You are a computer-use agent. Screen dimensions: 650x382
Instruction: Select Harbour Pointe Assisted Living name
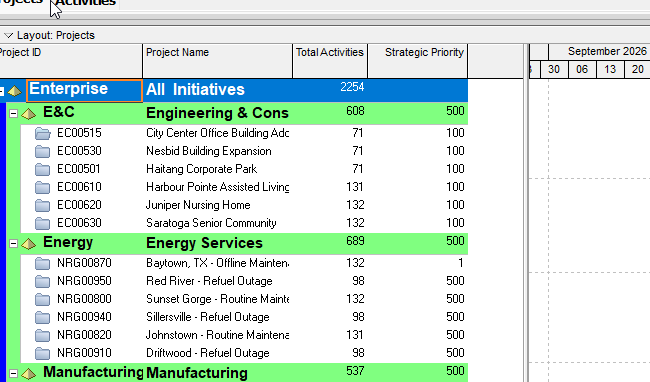218,187
